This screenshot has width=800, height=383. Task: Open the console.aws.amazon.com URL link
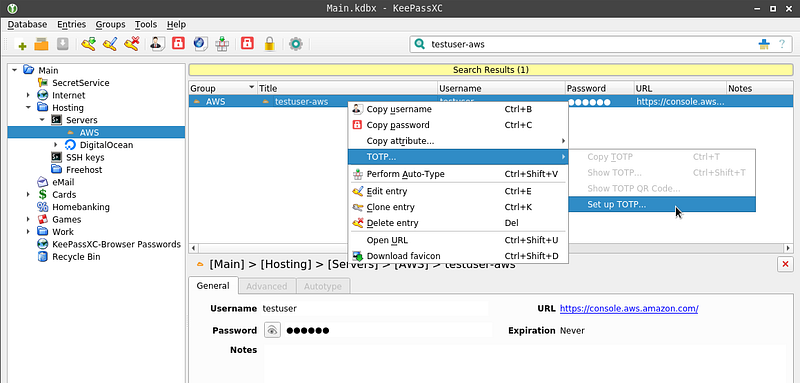(629, 309)
